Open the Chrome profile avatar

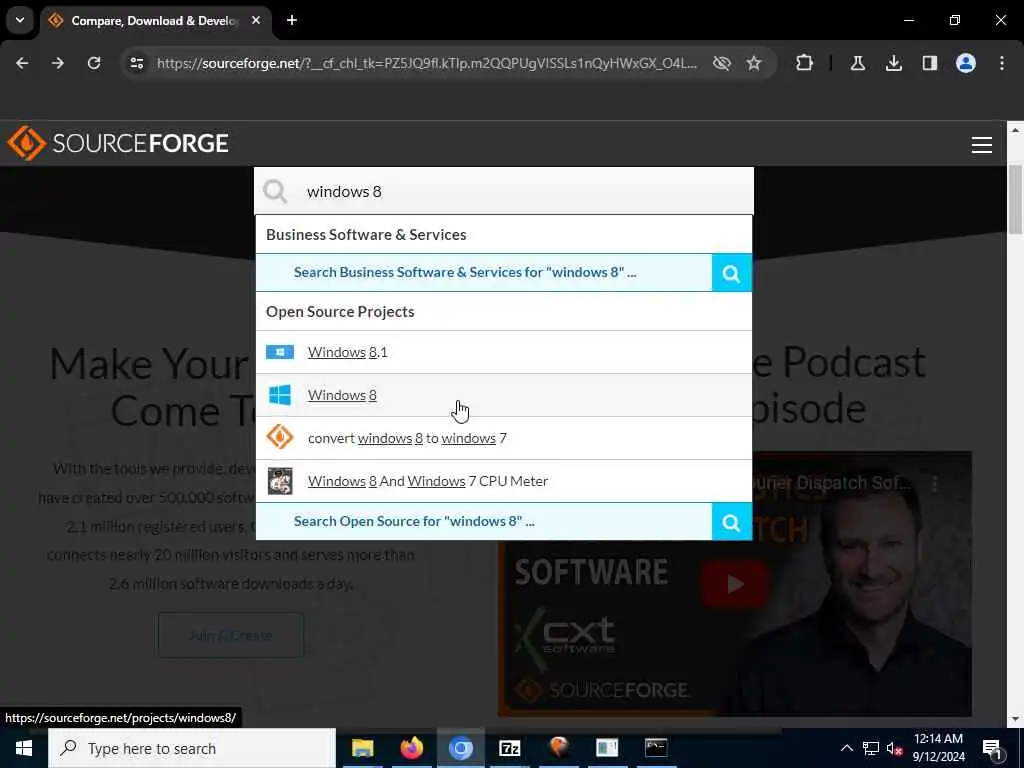coord(966,63)
